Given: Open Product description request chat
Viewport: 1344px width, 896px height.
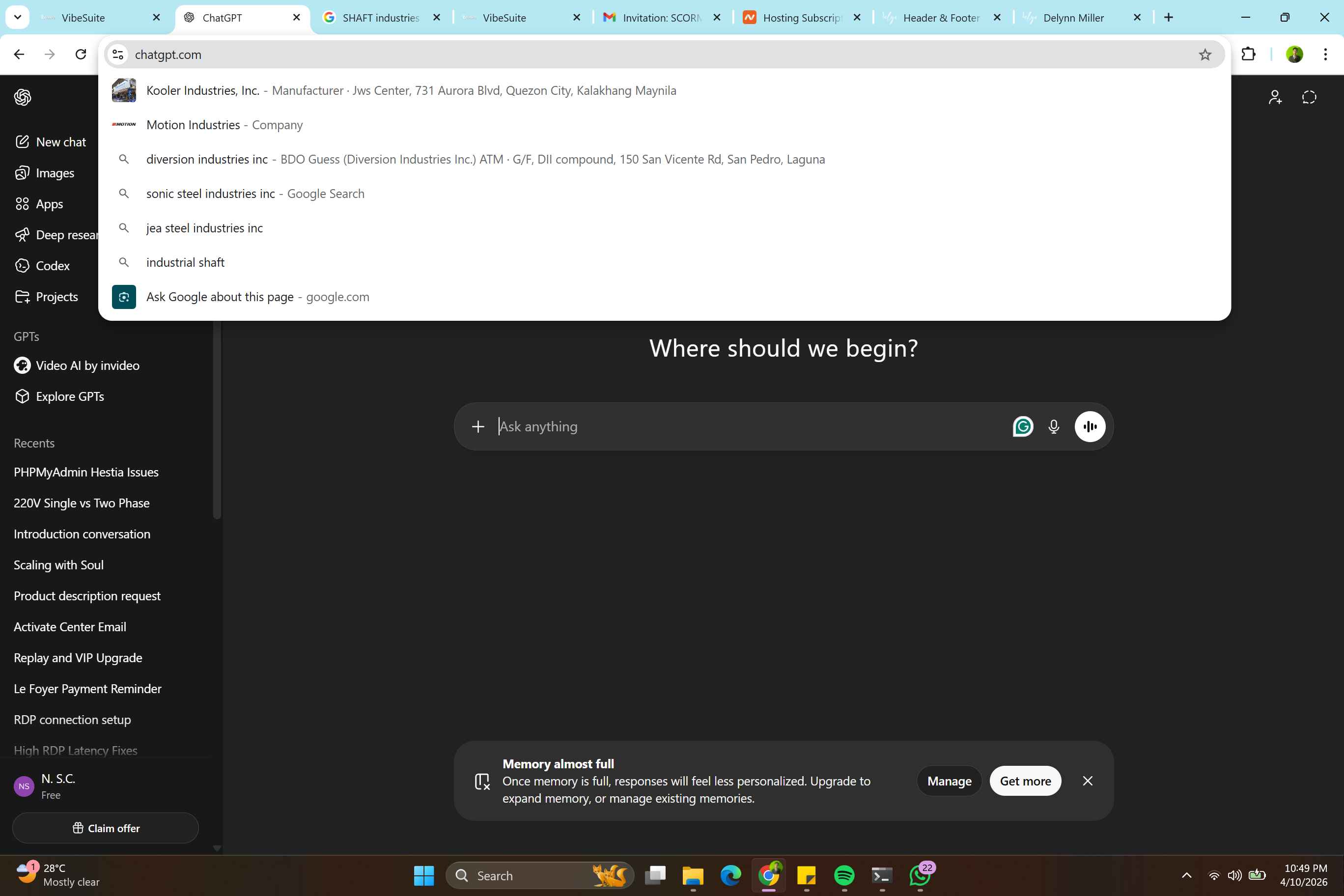Looking at the screenshot, I should 87,595.
